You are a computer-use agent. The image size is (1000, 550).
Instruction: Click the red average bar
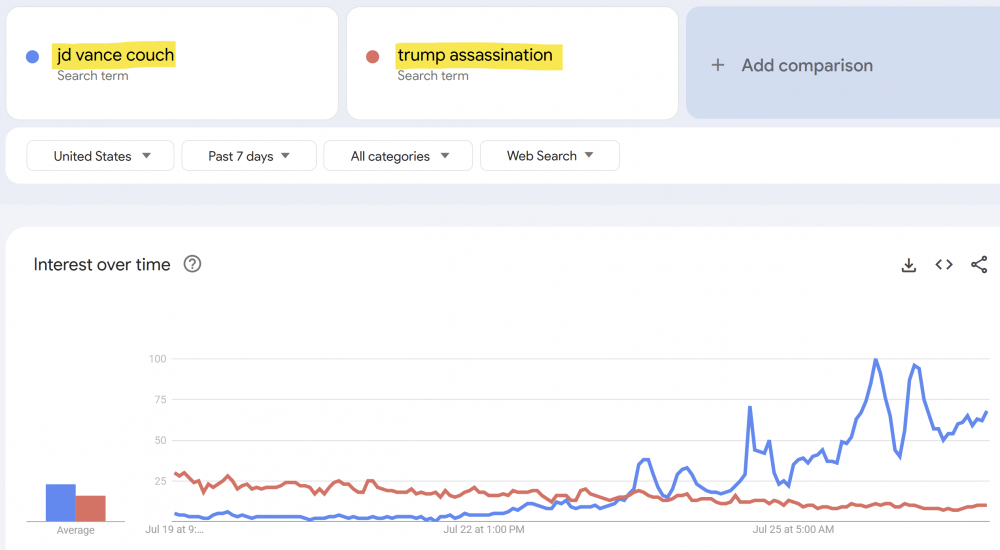[x=91, y=508]
